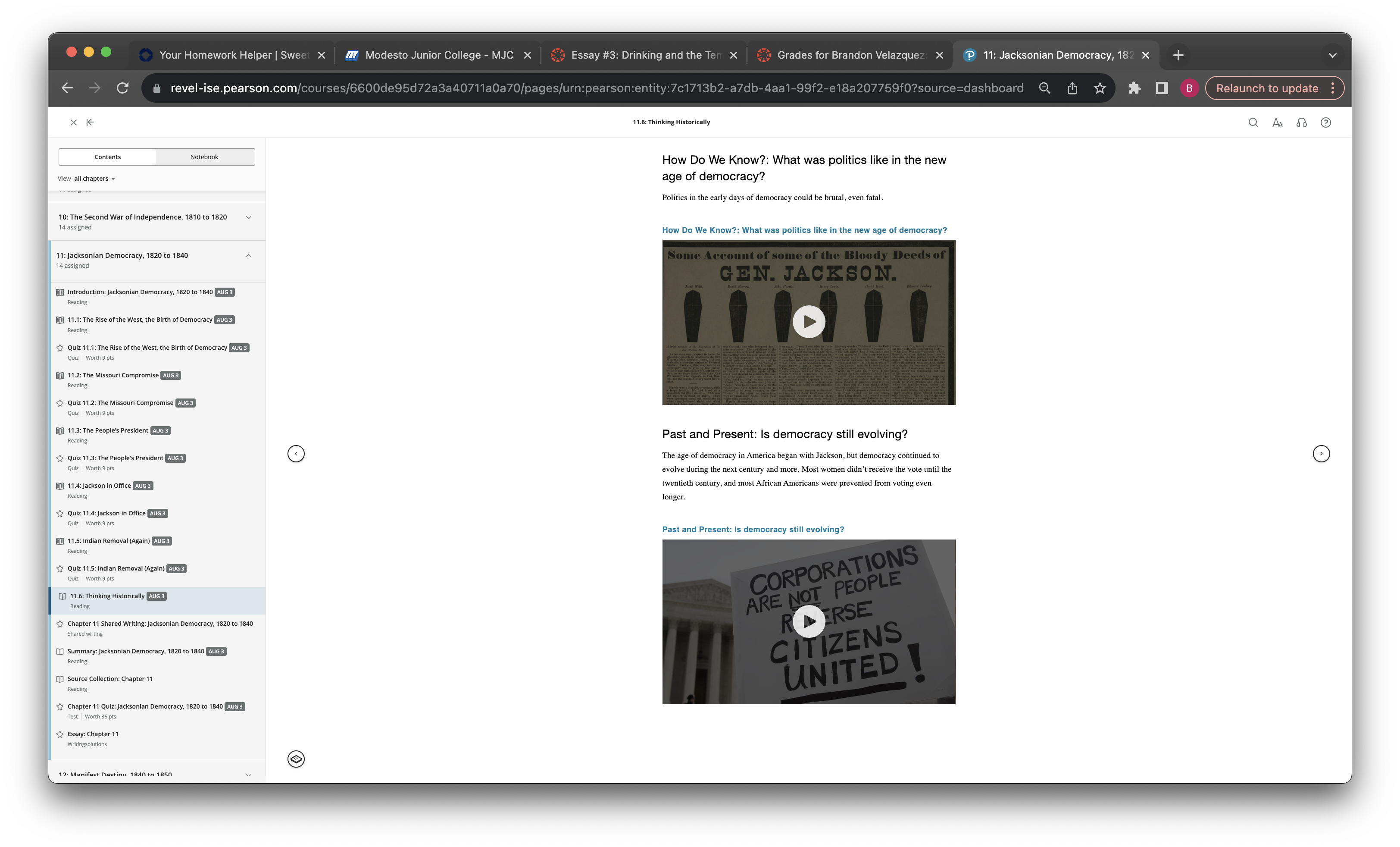Click book icon for 11.2 Missouri Compromise reading
Screen dimensions: 1400x847
(59, 376)
